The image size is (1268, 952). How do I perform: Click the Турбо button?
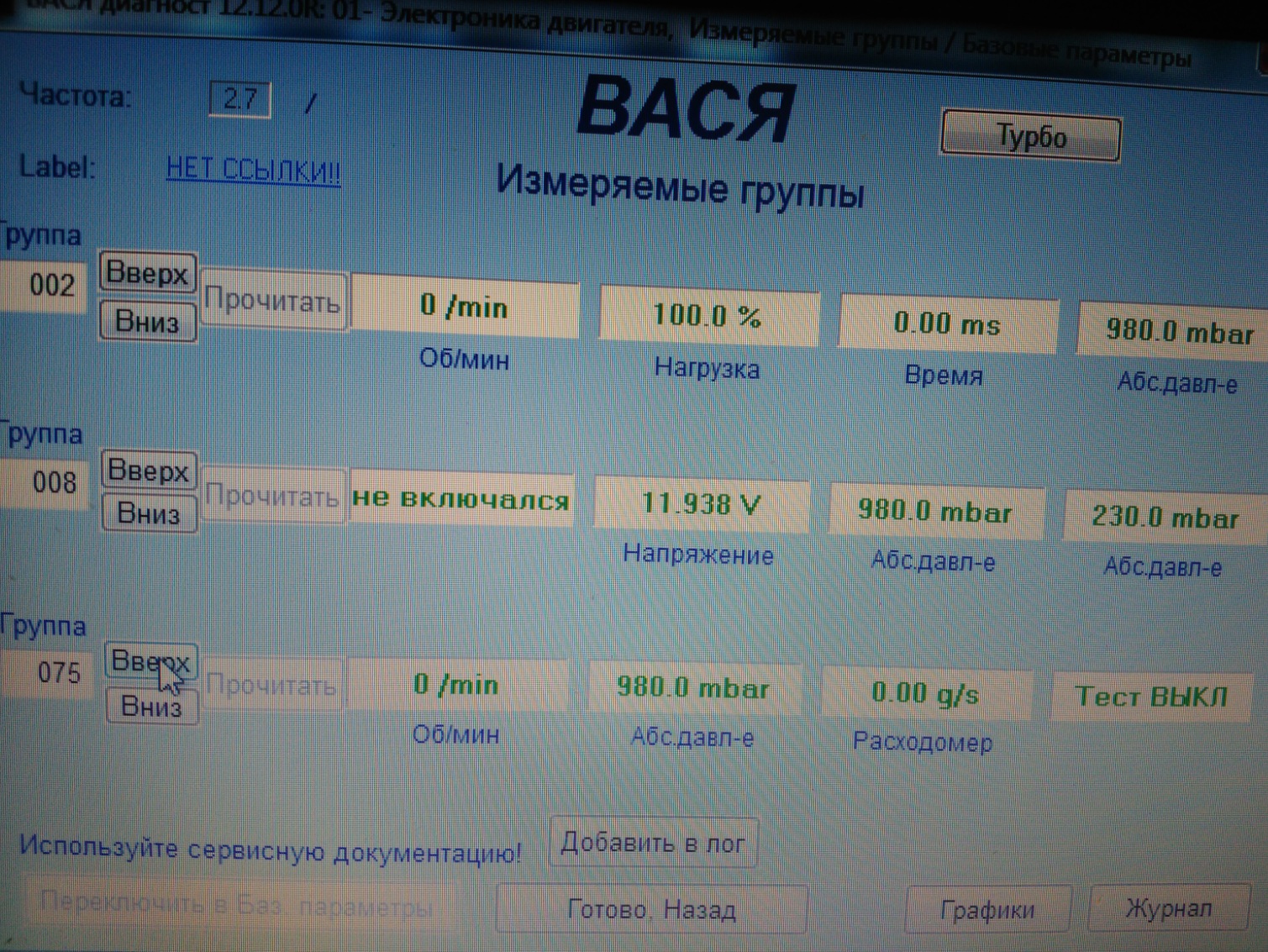pyautogui.click(x=1030, y=136)
